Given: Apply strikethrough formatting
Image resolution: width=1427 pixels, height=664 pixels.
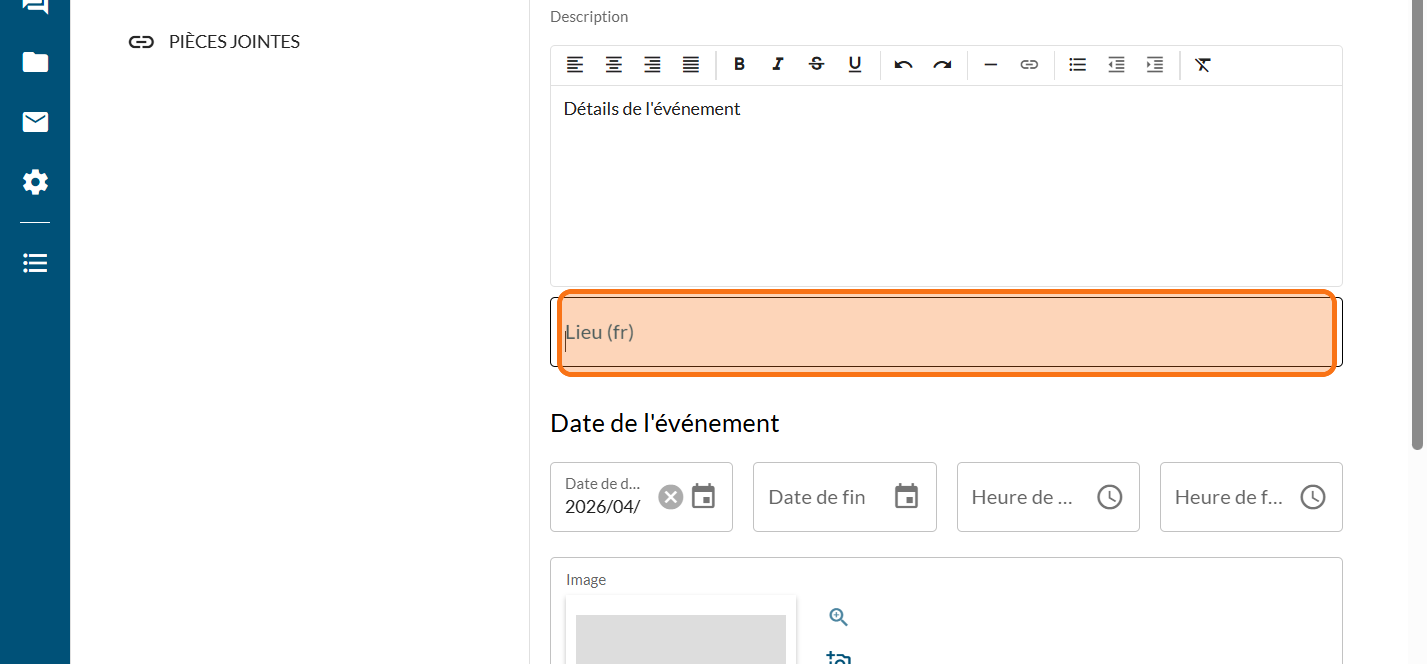Looking at the screenshot, I should [x=816, y=65].
